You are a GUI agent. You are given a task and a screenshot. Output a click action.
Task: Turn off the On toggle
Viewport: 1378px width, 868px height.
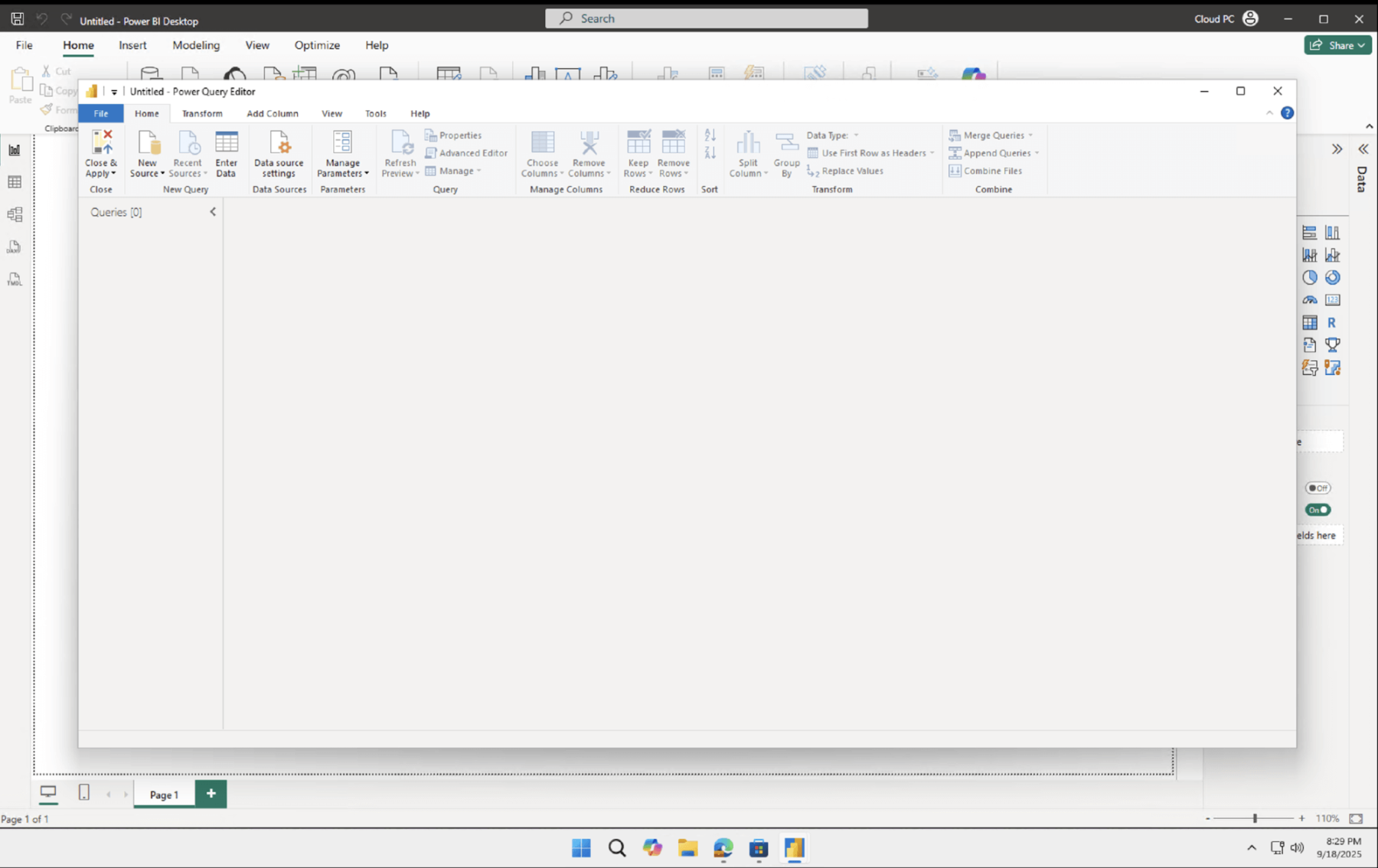(x=1317, y=509)
